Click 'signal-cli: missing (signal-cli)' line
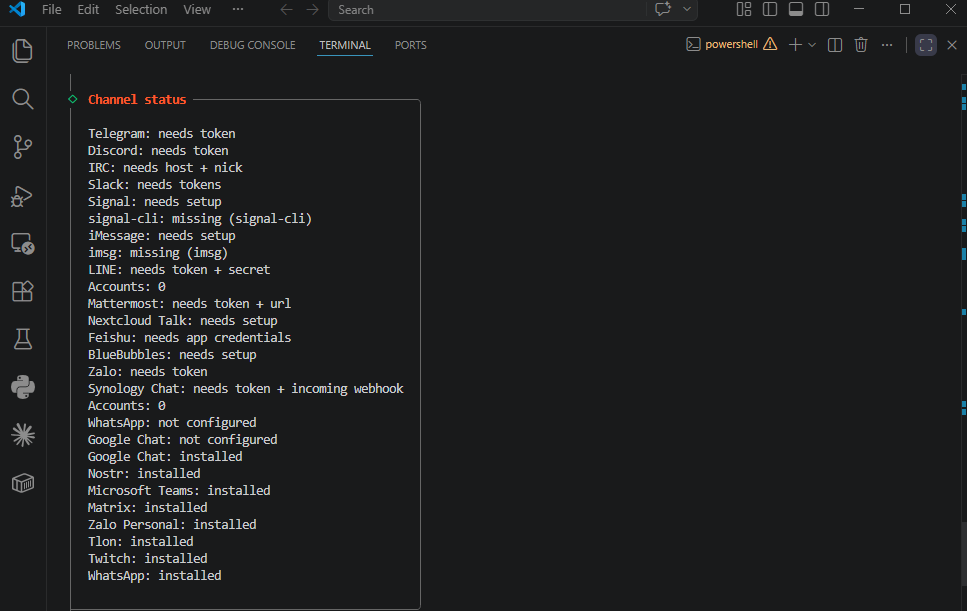Image resolution: width=967 pixels, height=611 pixels. (200, 218)
